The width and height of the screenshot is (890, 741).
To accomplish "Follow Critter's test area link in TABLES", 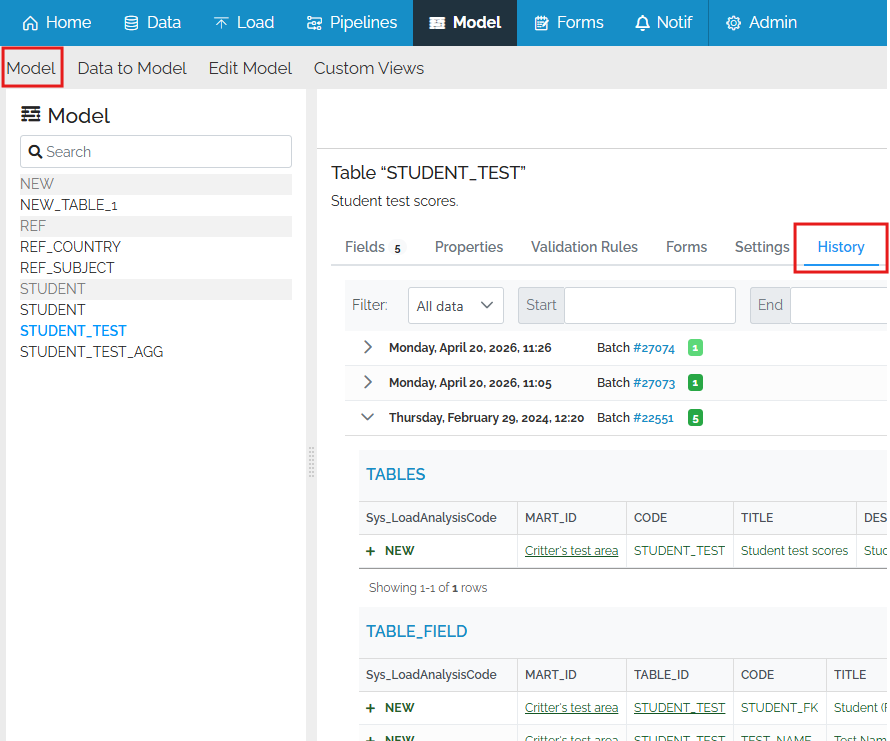I will [571, 551].
